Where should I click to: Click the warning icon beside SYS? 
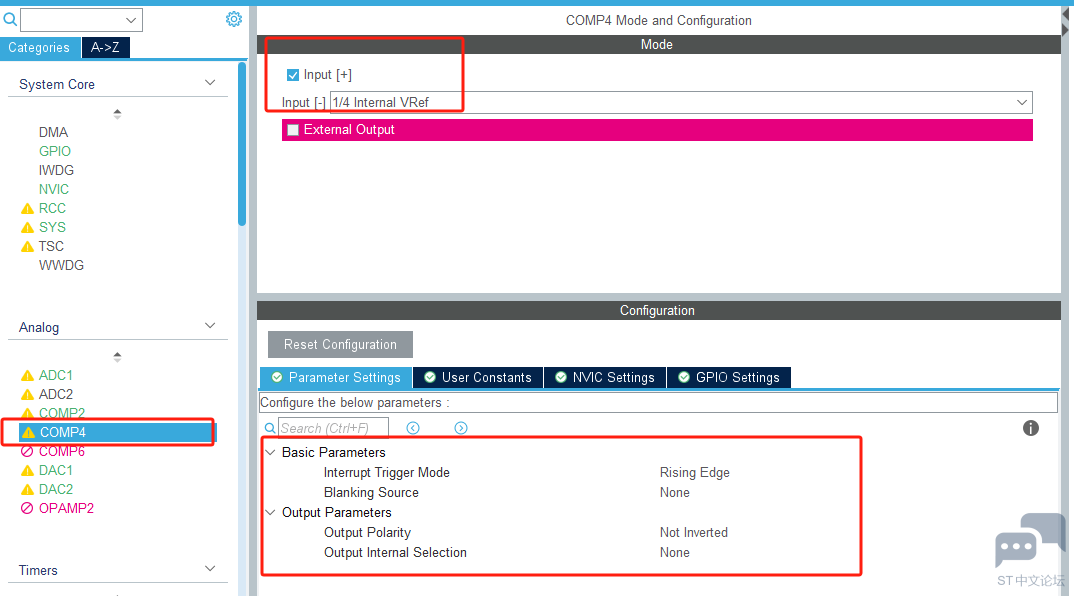click(27, 227)
